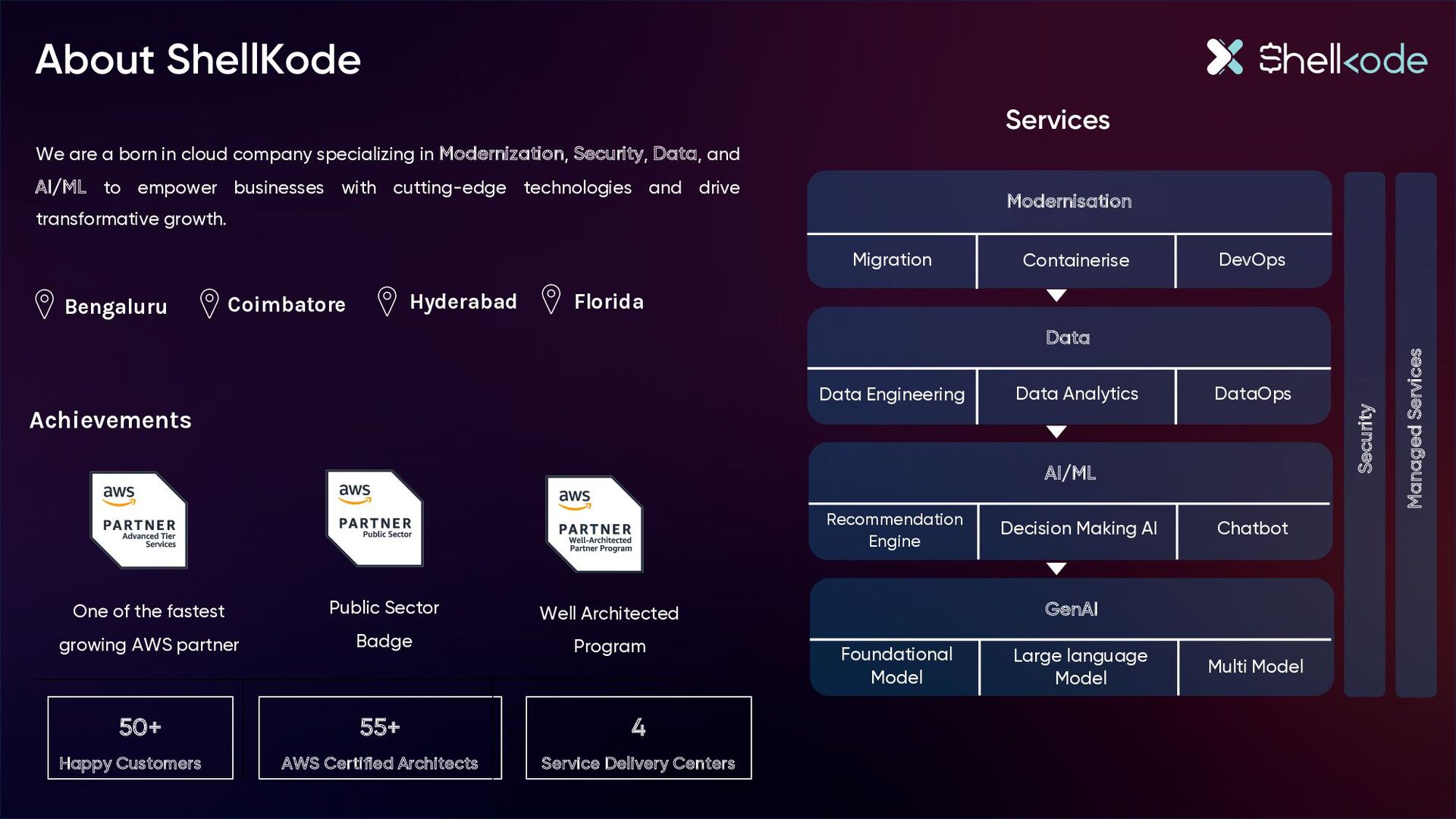Screen dimensions: 1456x819
Task: Click the down arrow below the Modernisation block
Action: pyautogui.click(x=1056, y=295)
